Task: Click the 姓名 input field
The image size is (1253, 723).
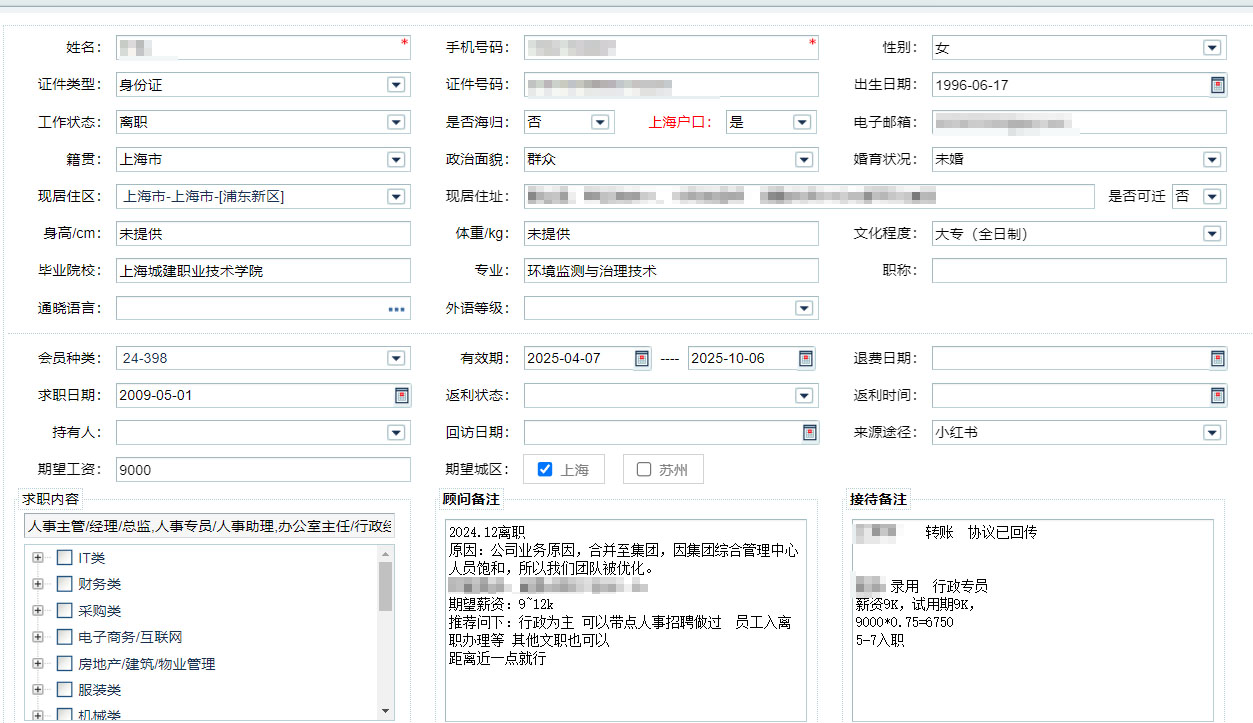Action: tap(263, 48)
